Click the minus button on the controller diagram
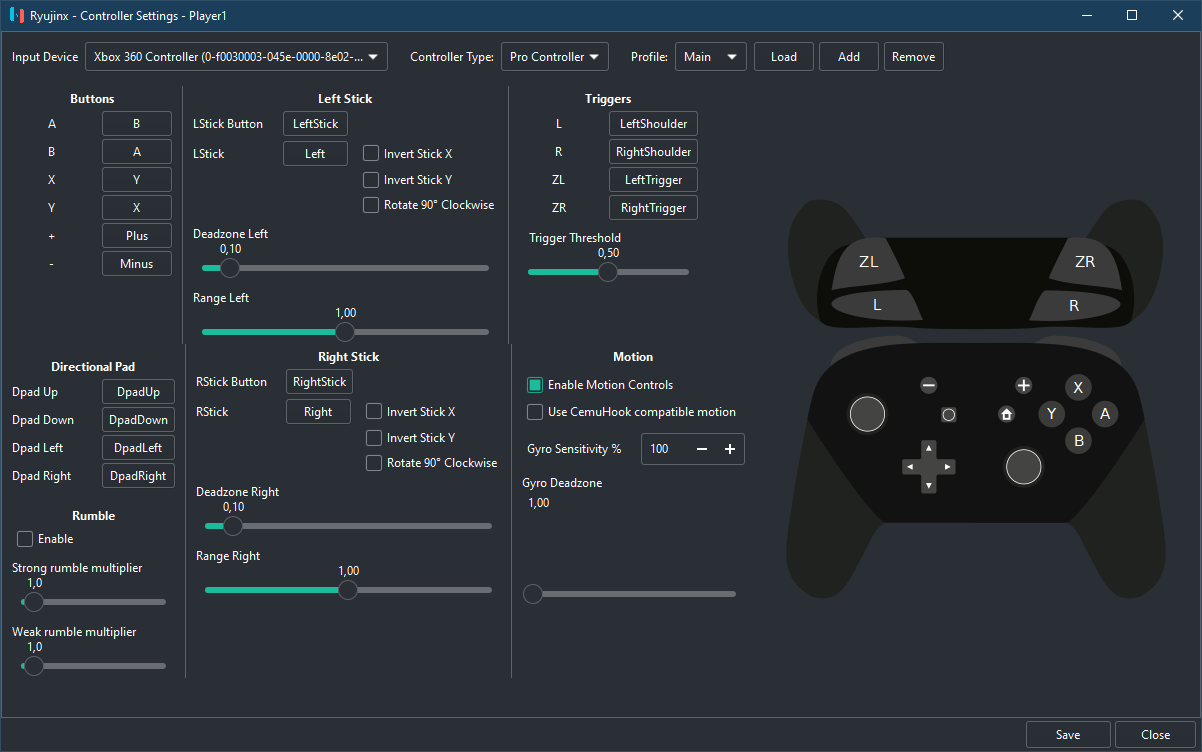This screenshot has height=752, width=1202. (x=929, y=385)
